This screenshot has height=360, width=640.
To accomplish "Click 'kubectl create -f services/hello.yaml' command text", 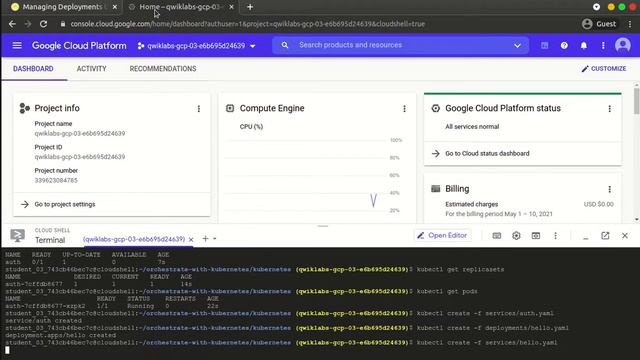I will [487, 342].
